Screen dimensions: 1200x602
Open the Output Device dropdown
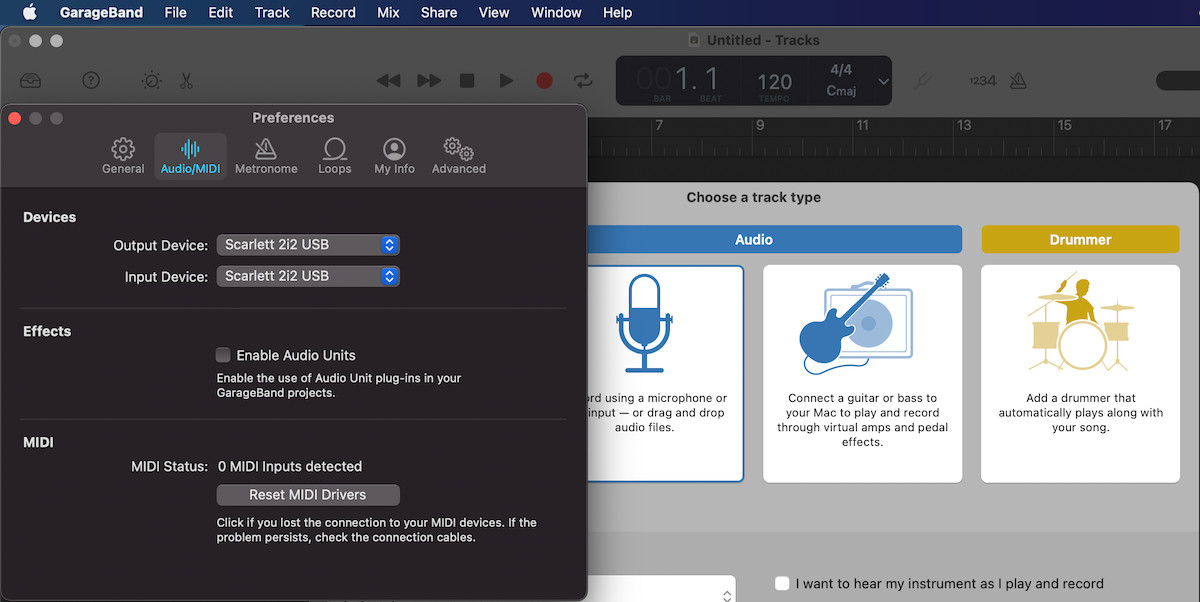(308, 245)
